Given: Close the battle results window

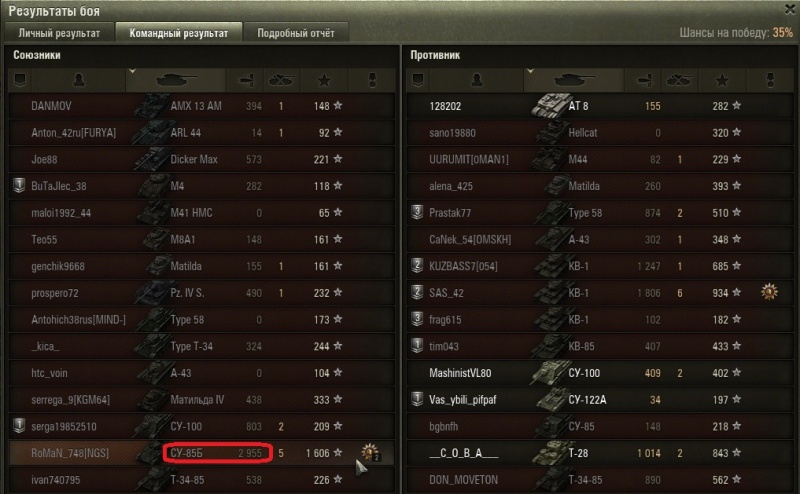Looking at the screenshot, I should coord(790,9).
